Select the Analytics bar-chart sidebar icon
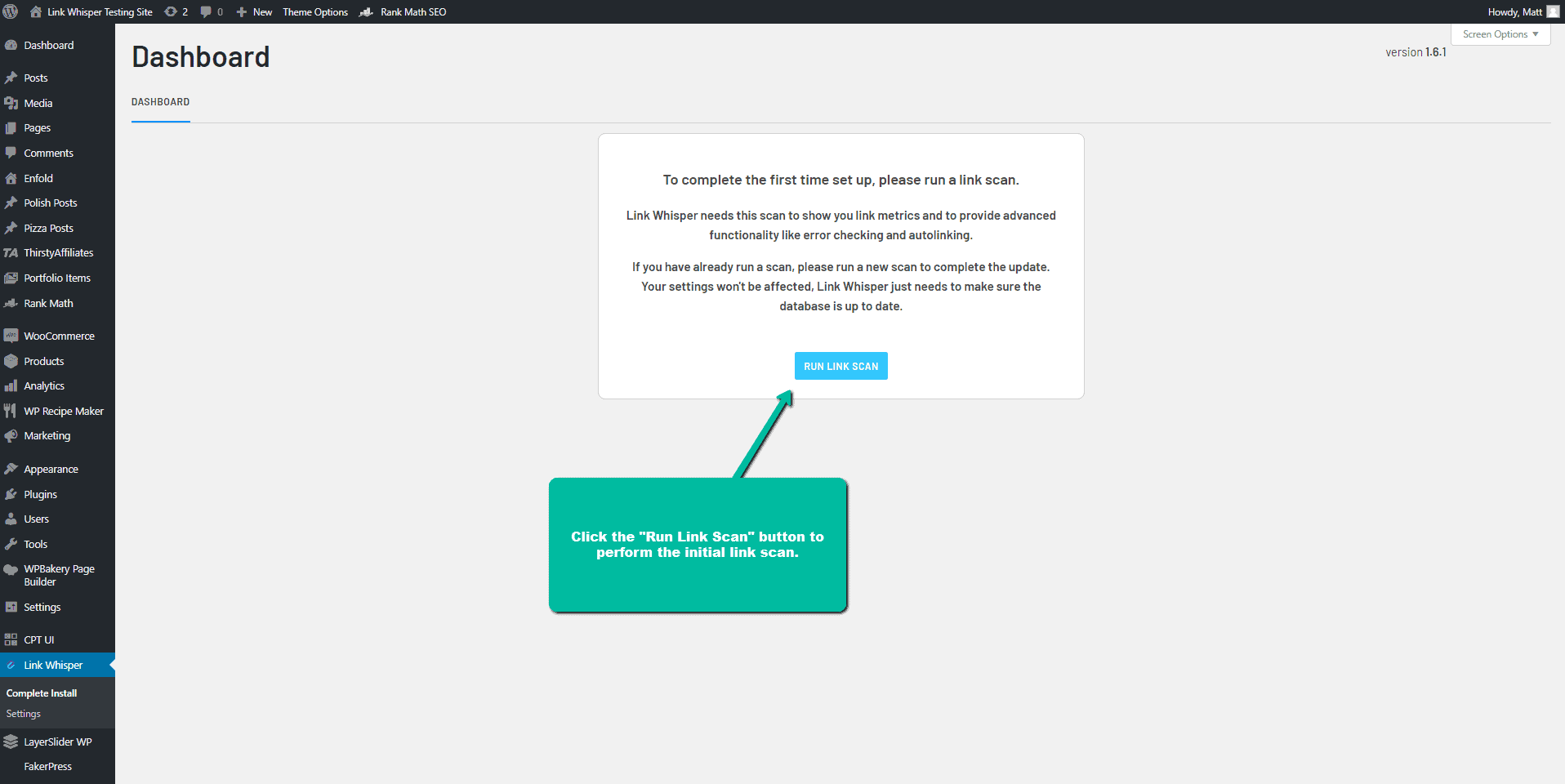The width and height of the screenshot is (1565, 784). click(x=11, y=385)
